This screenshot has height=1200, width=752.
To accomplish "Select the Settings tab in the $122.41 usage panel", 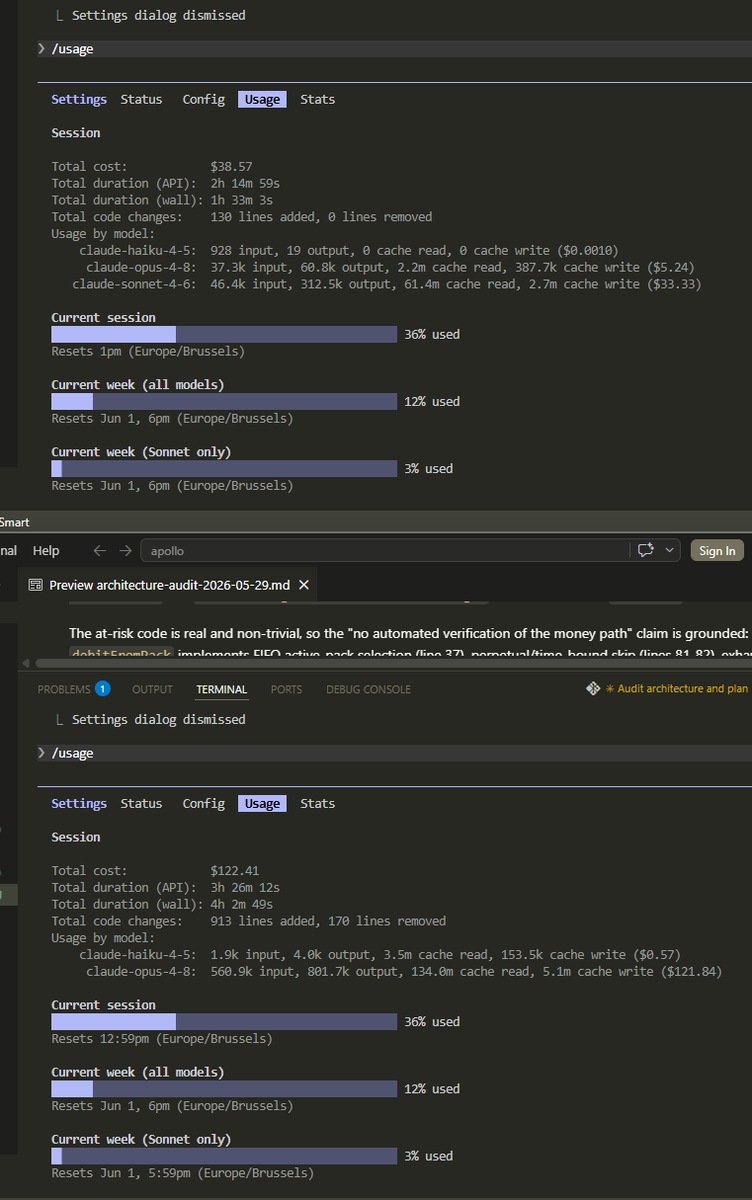I will pyautogui.click(x=79, y=803).
